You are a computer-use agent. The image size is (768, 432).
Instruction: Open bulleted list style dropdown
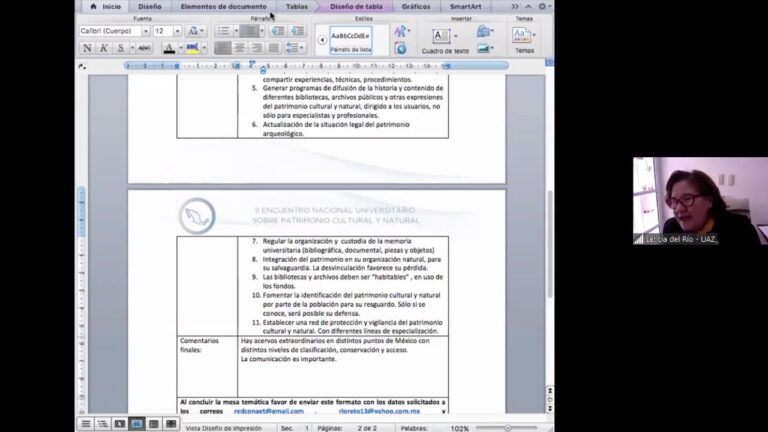[236, 31]
